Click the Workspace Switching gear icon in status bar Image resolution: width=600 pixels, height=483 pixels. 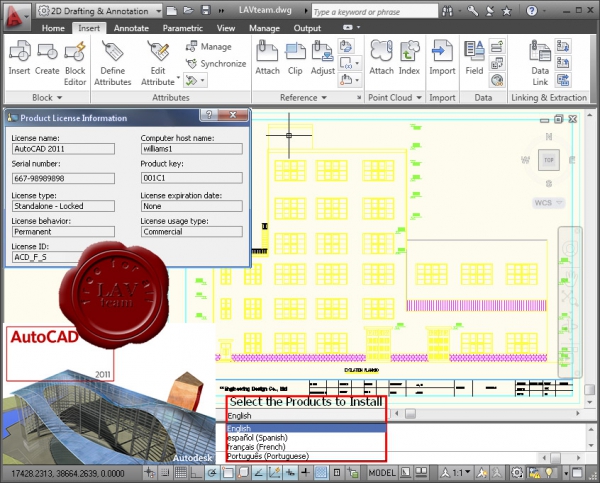pos(517,473)
